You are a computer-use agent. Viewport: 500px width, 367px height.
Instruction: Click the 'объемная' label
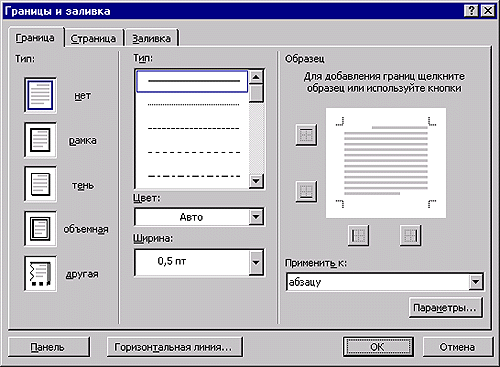[86, 229]
